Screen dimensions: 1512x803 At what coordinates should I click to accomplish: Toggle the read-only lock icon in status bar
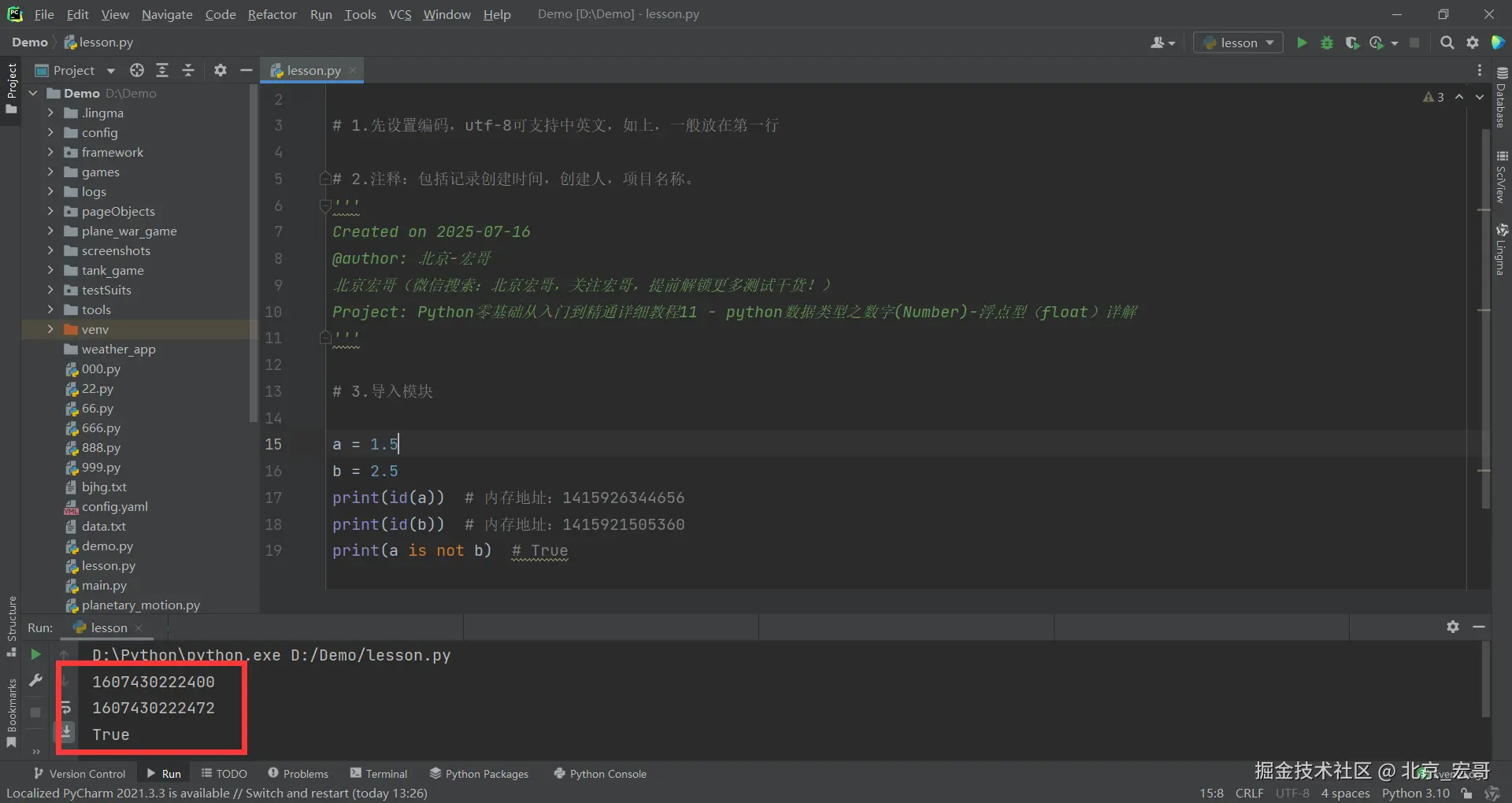1466,793
